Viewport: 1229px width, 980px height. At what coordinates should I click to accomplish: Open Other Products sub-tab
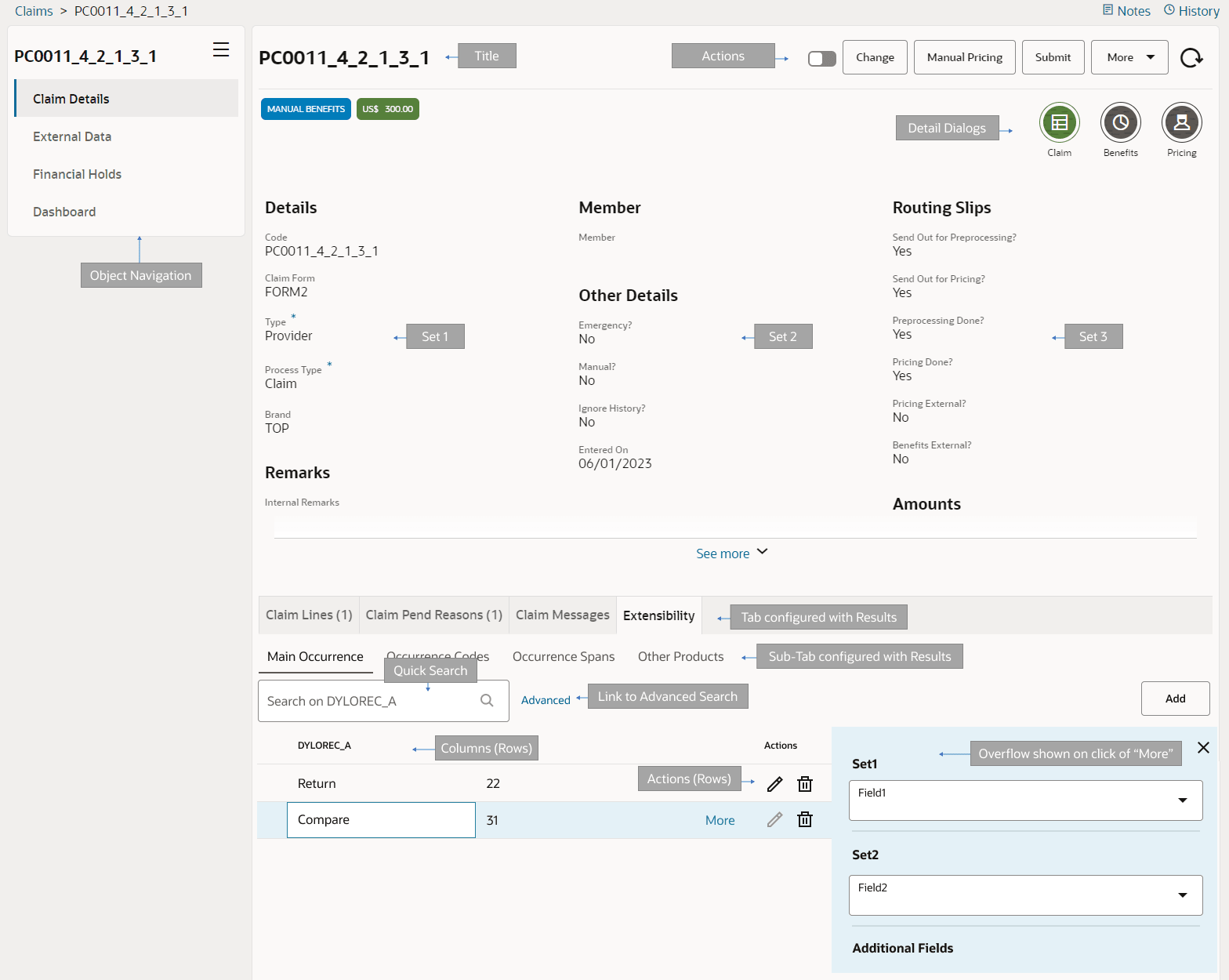tap(680, 657)
